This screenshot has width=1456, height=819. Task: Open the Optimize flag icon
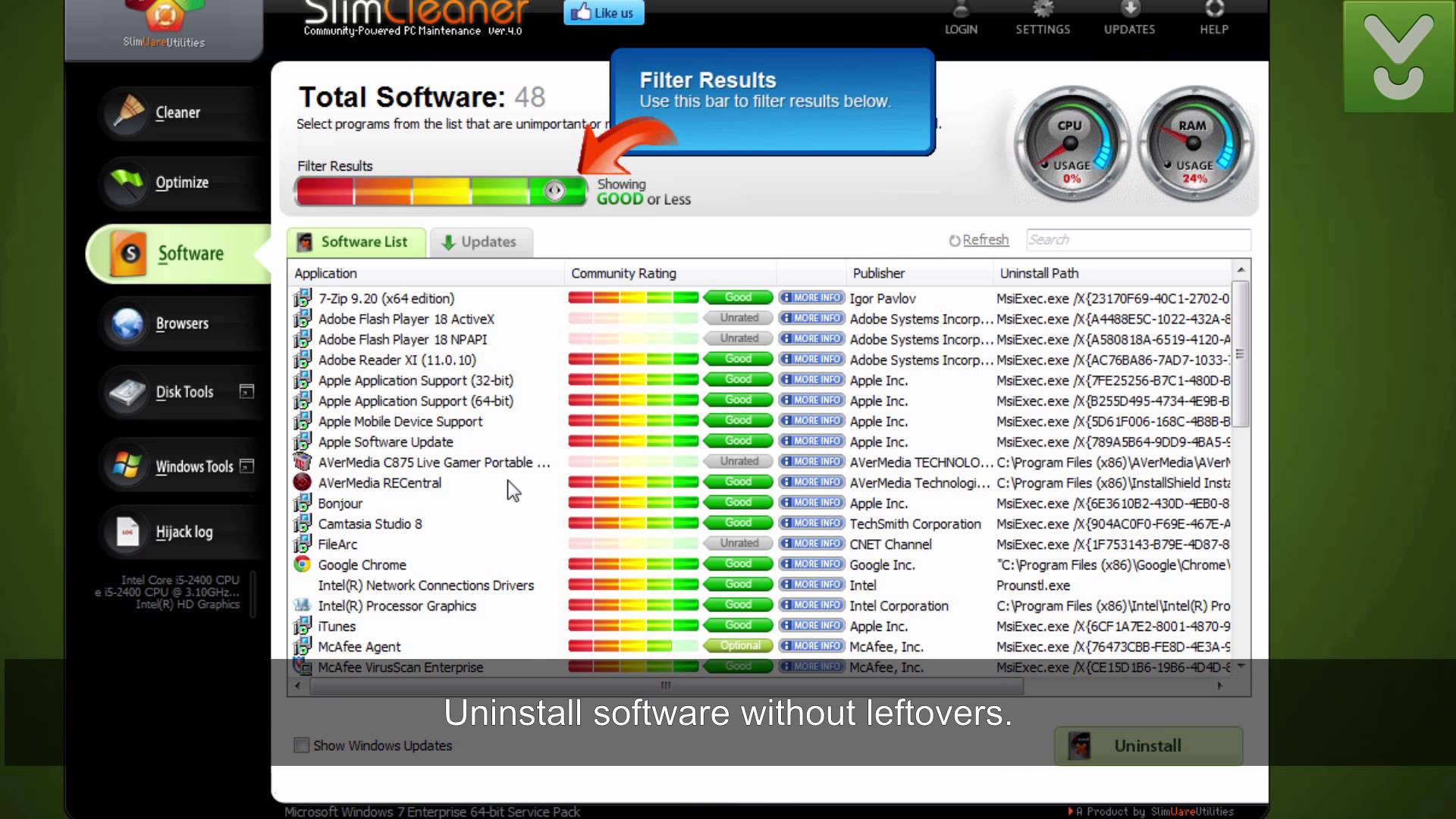(x=127, y=182)
